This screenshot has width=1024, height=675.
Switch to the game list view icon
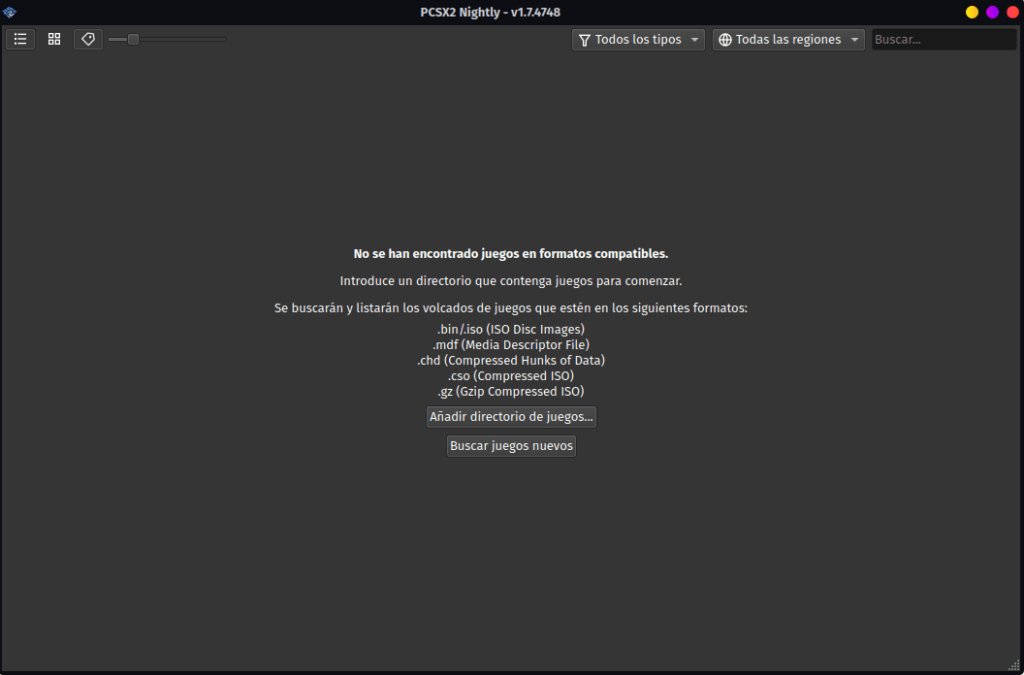[20, 39]
